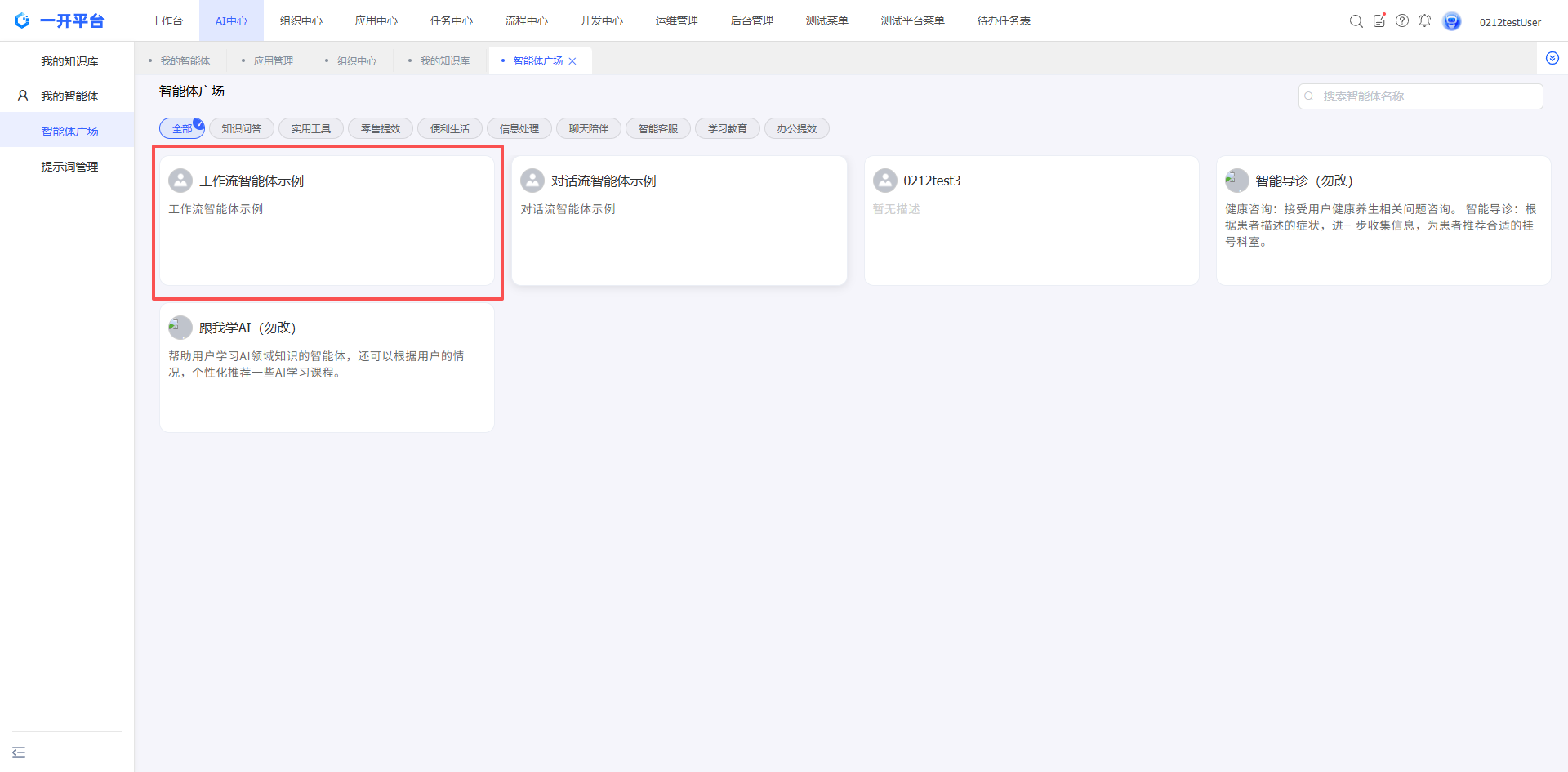Expand 我的智能体 in the sidebar
The width and height of the screenshot is (1568, 772).
[69, 96]
